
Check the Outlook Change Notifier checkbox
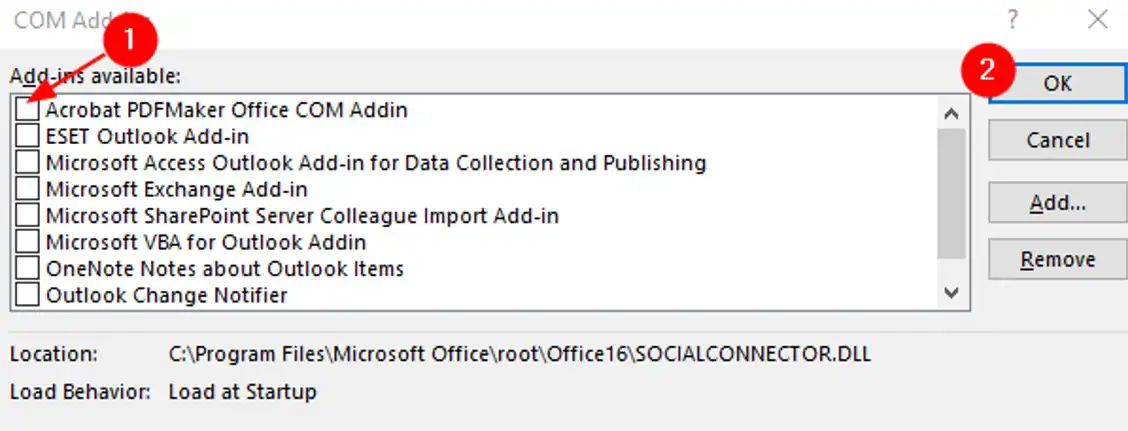click(x=28, y=295)
